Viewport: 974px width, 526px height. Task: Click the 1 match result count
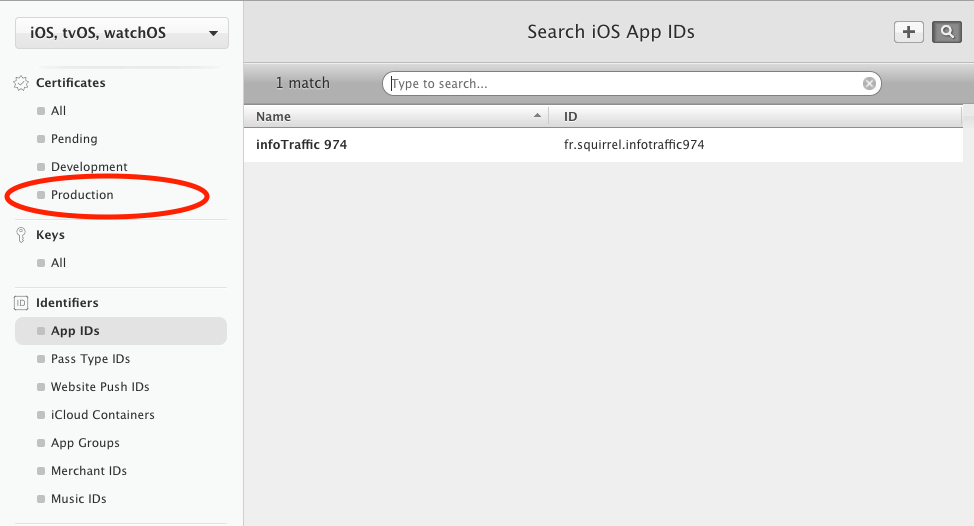click(303, 83)
